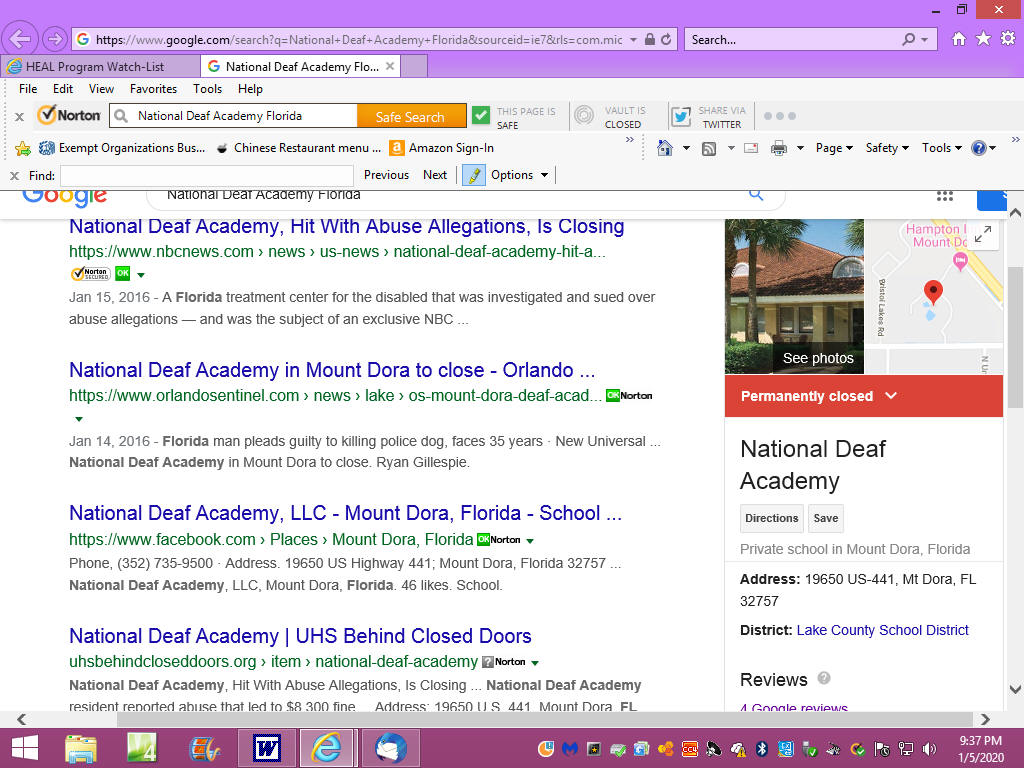Screen dimensions: 1024x768
Task: Open the Exempt Organizations Bus... favorite
Action: (x=122, y=148)
